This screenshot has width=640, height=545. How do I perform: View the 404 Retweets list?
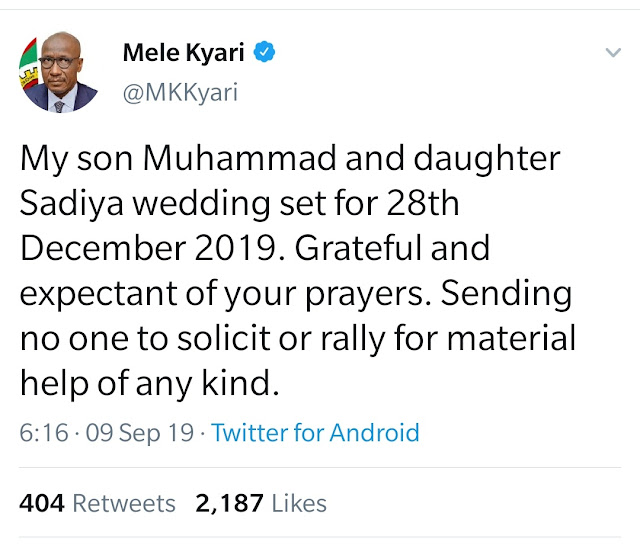point(97,503)
